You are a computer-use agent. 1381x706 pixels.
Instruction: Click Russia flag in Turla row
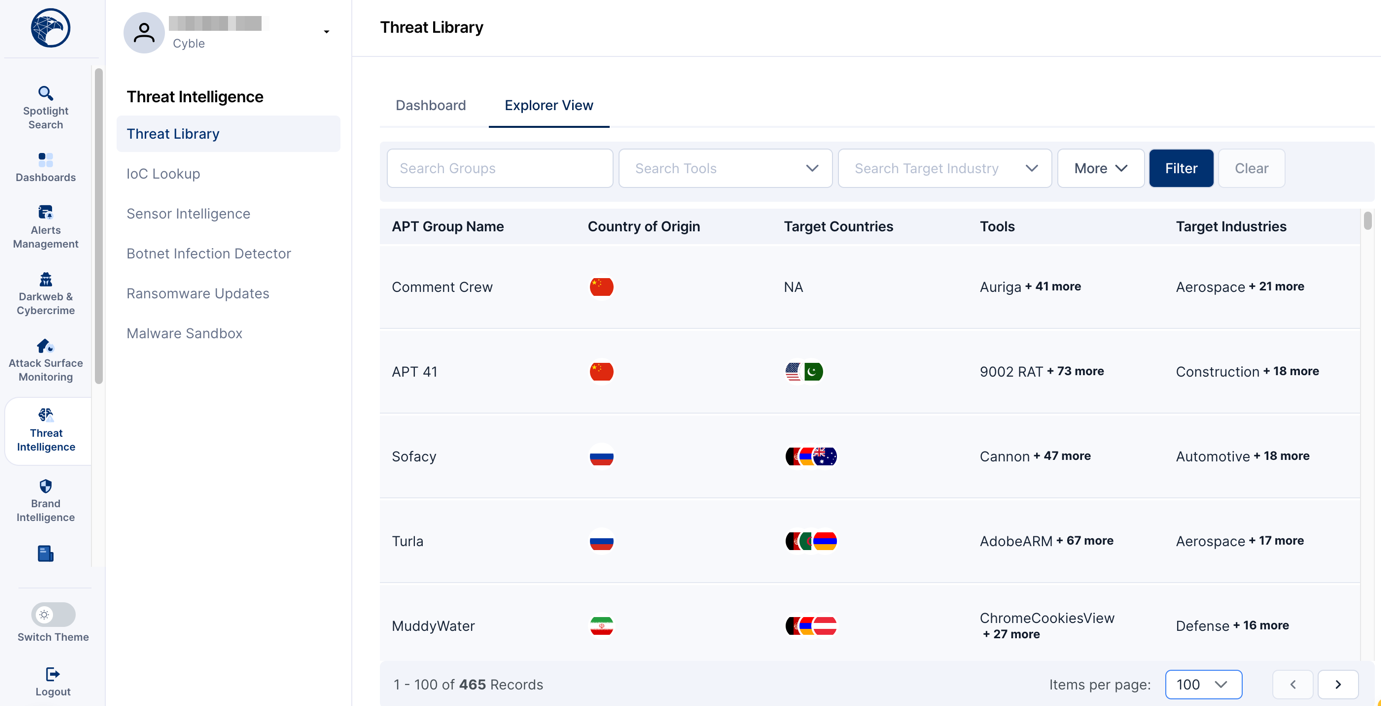601,542
